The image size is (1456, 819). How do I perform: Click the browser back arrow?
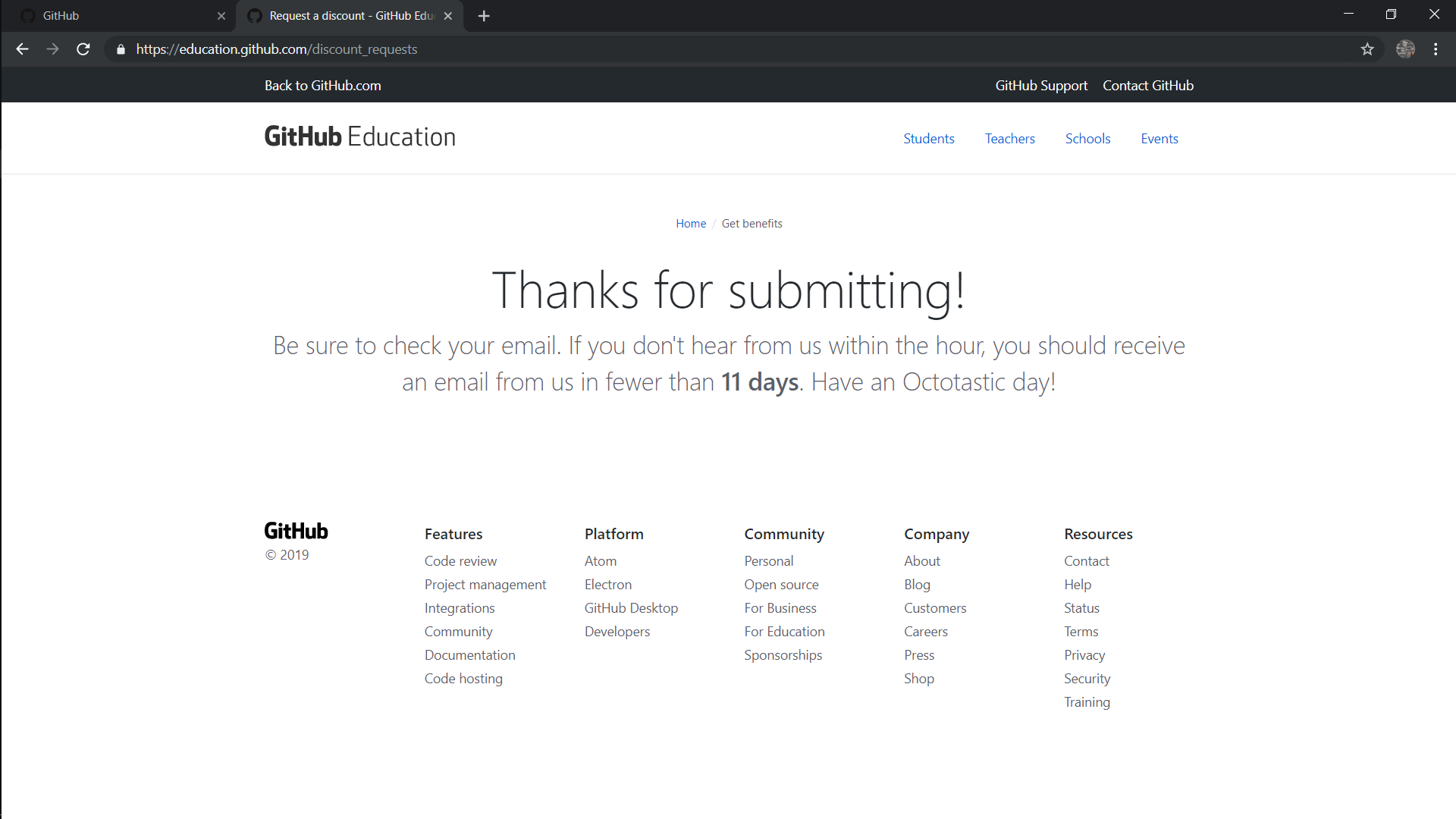22,49
